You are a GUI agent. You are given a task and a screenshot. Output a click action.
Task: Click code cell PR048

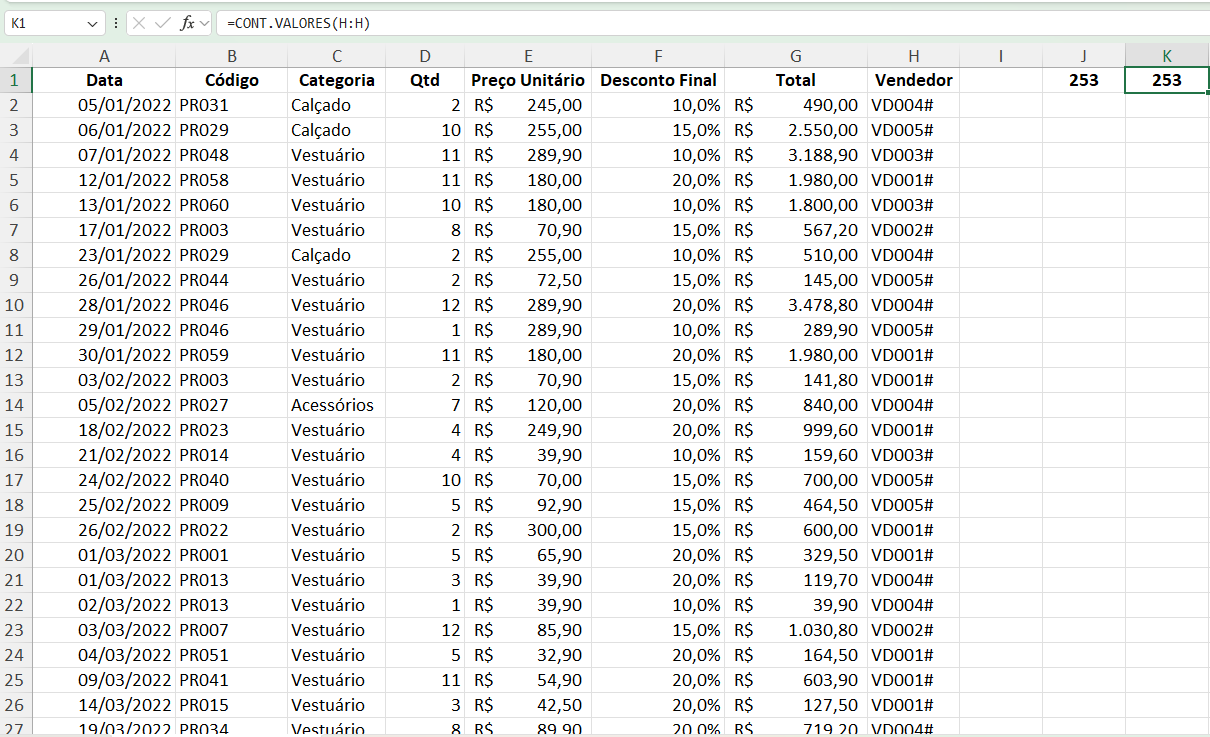coord(231,155)
